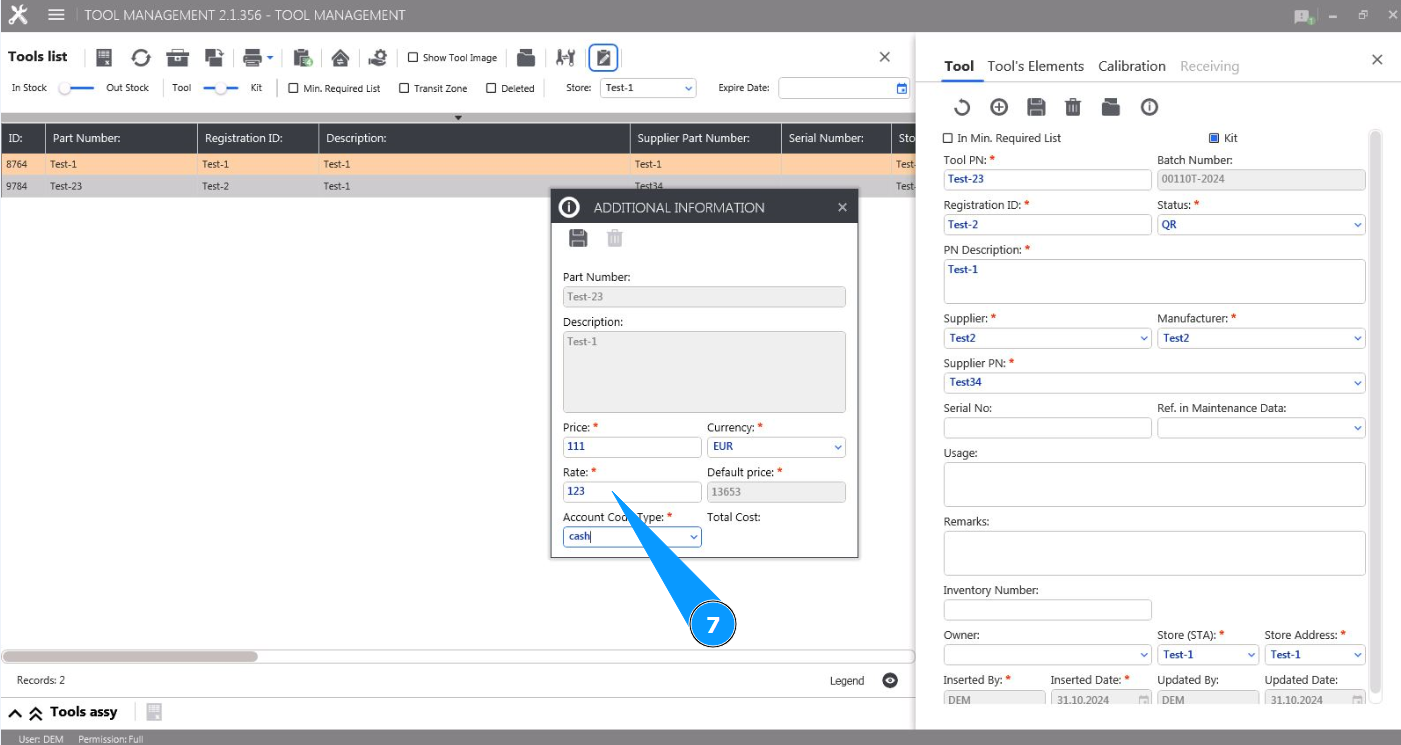Click the highlighted clipboard edit icon
The image size is (1401, 745).
pyautogui.click(x=603, y=58)
